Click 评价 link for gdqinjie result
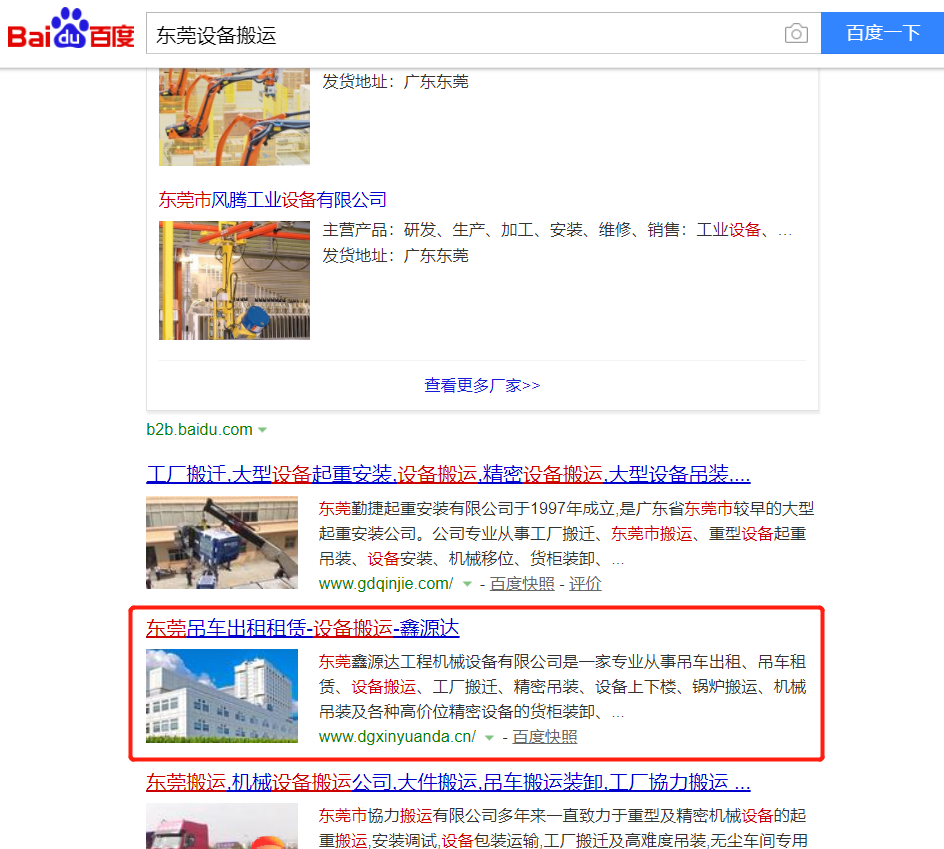The width and height of the screenshot is (944, 849). [x=585, y=584]
